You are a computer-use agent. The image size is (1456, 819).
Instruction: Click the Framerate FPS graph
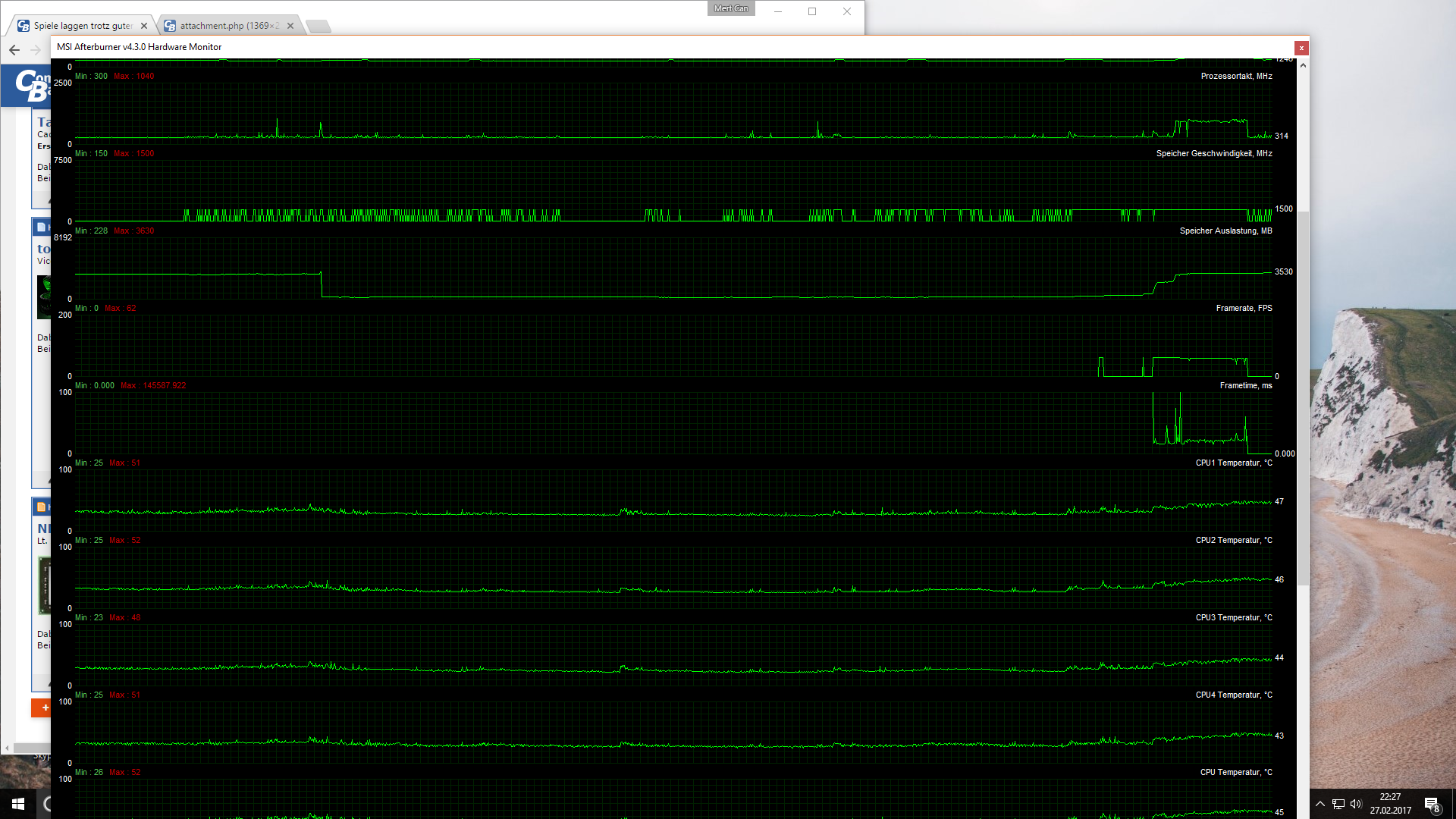click(673, 346)
